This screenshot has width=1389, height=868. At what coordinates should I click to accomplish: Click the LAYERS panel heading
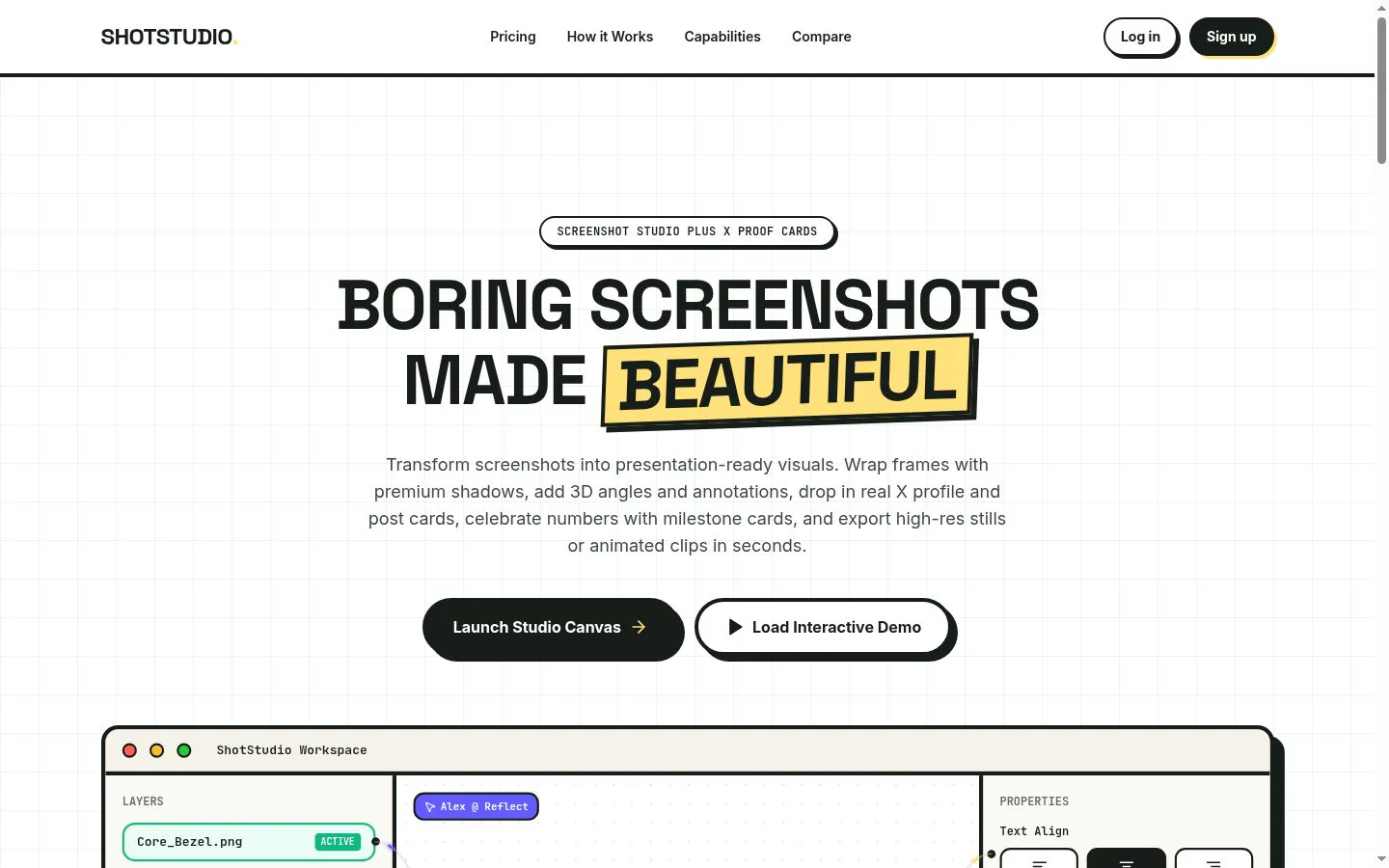[143, 801]
